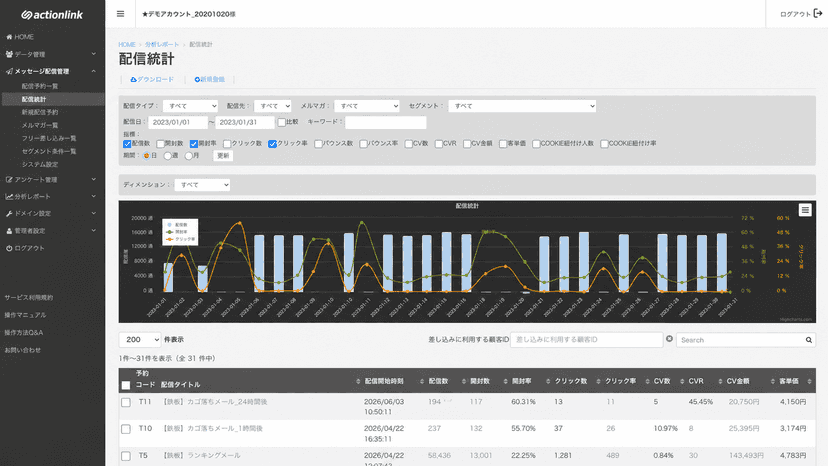Viewport: 828px width, 466px height.
Task: Sort table by 配信開始時刻 column
Action: click(384, 381)
